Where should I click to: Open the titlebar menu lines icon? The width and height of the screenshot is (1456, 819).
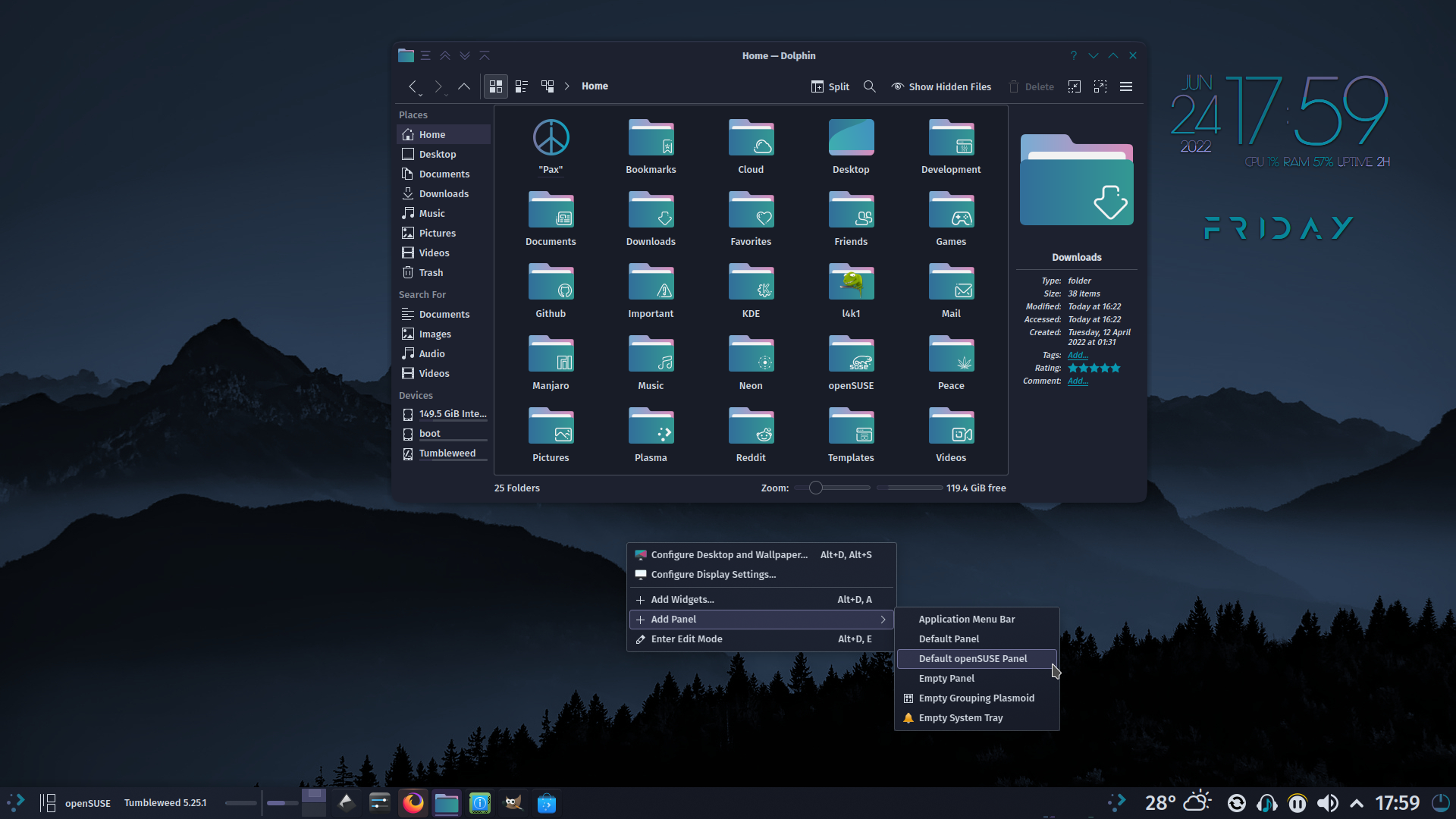click(425, 55)
